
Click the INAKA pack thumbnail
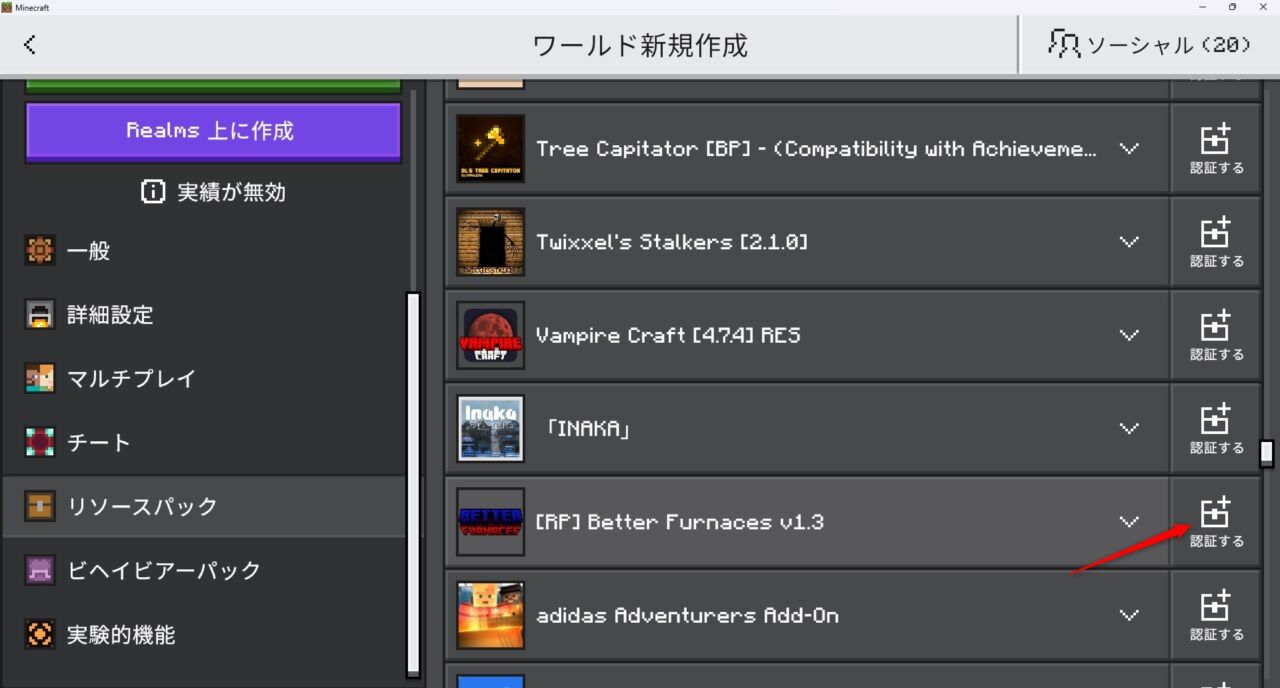click(490, 428)
